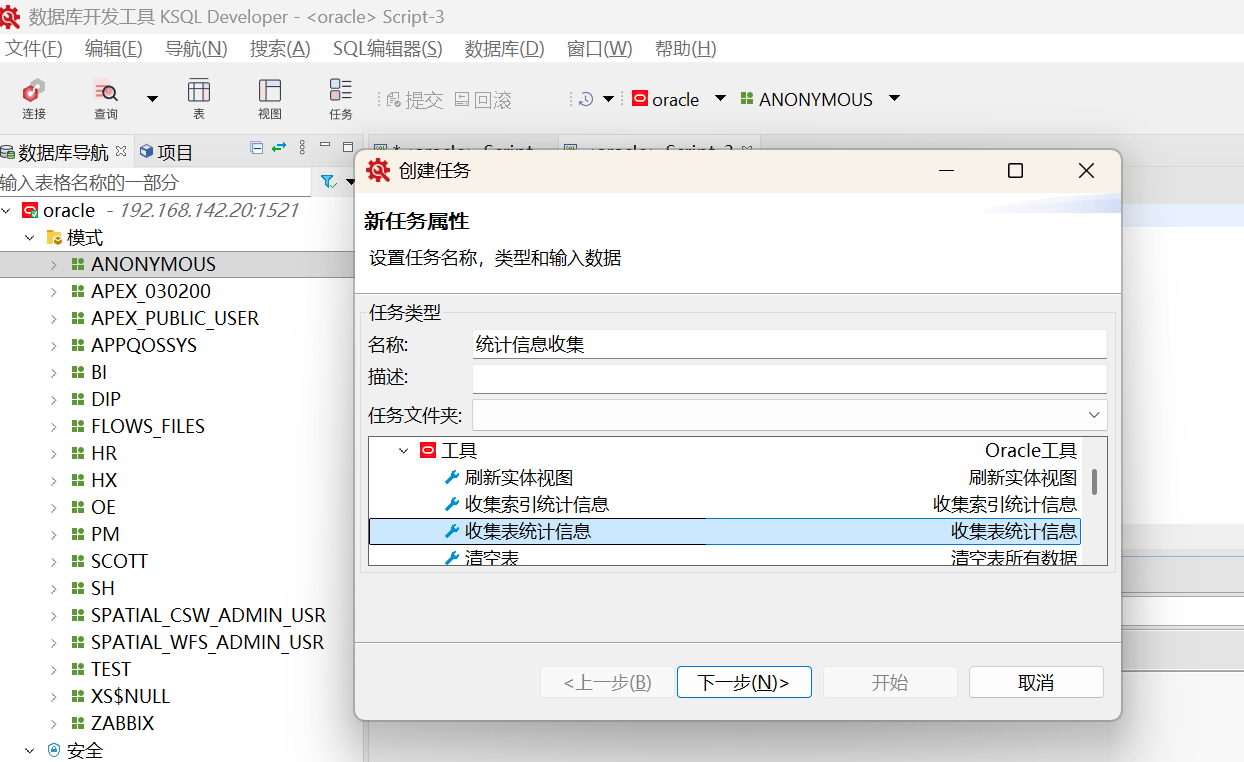Click the task type list scrollbar
1244x762 pixels.
tap(1095, 482)
